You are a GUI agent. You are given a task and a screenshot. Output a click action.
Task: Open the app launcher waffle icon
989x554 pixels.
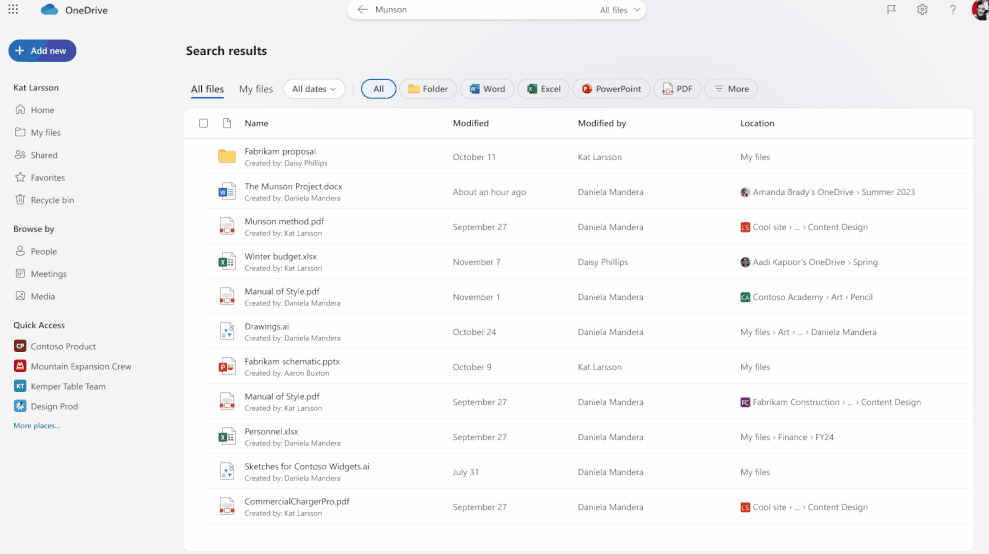[13, 9]
